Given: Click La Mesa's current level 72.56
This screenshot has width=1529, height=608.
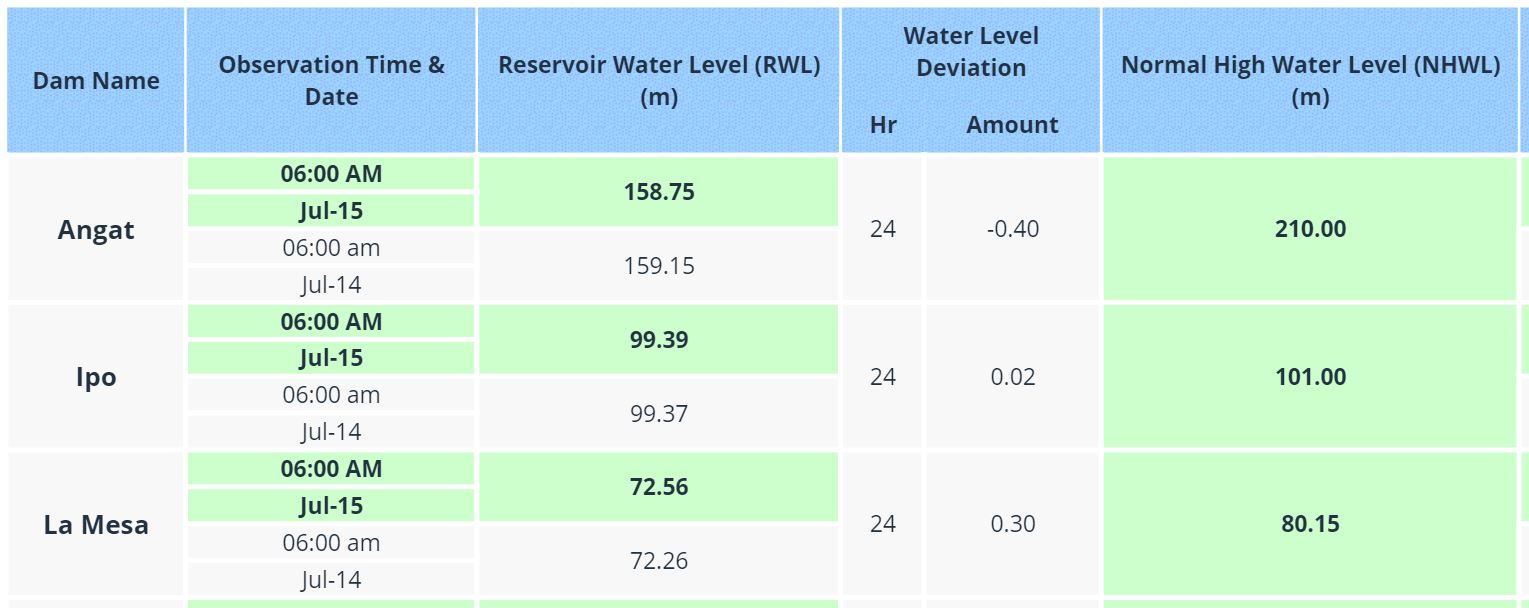Looking at the screenshot, I should pyautogui.click(x=659, y=487).
